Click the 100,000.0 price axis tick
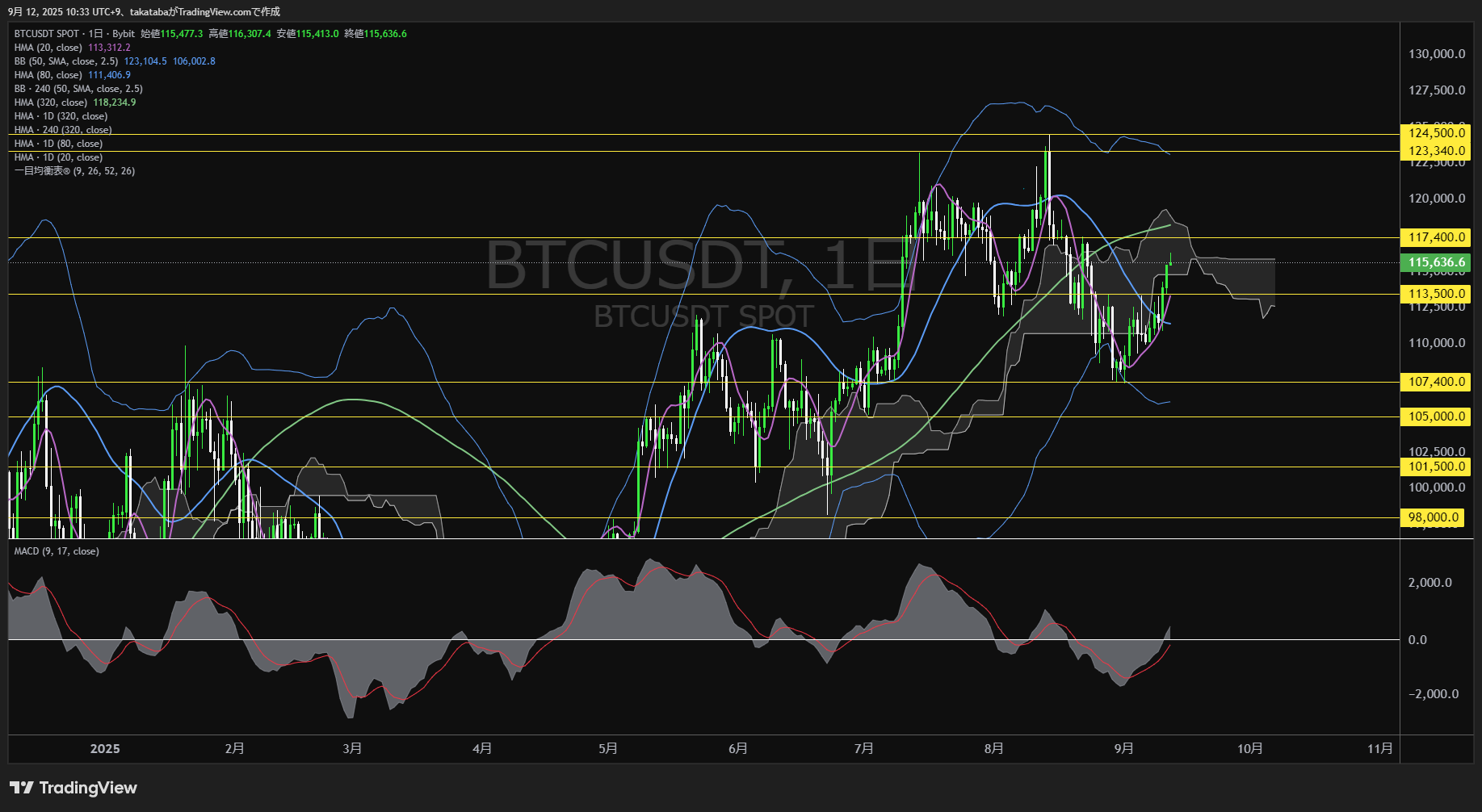 pyautogui.click(x=1437, y=488)
